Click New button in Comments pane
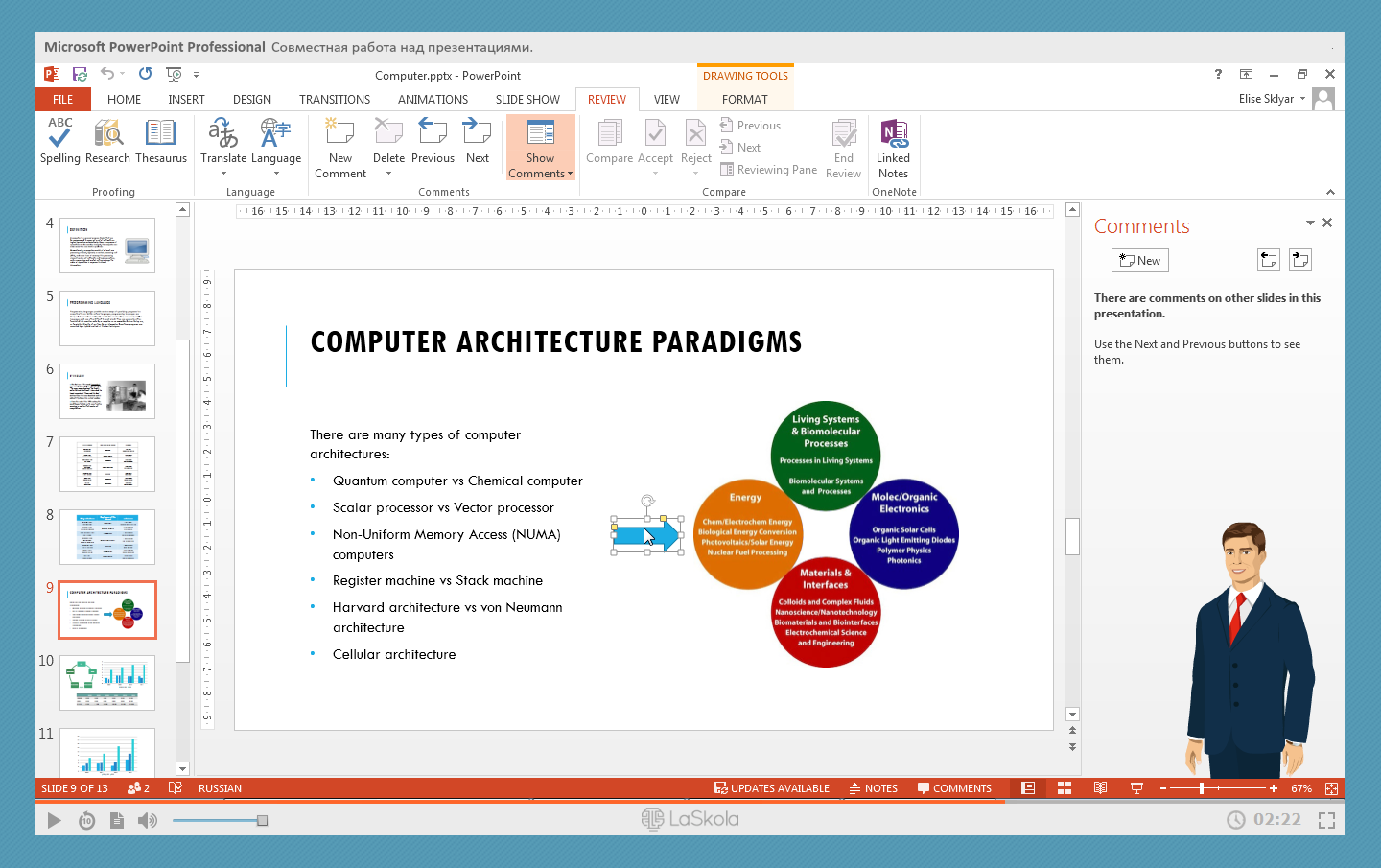The width and height of the screenshot is (1381, 868). pyautogui.click(x=1139, y=261)
